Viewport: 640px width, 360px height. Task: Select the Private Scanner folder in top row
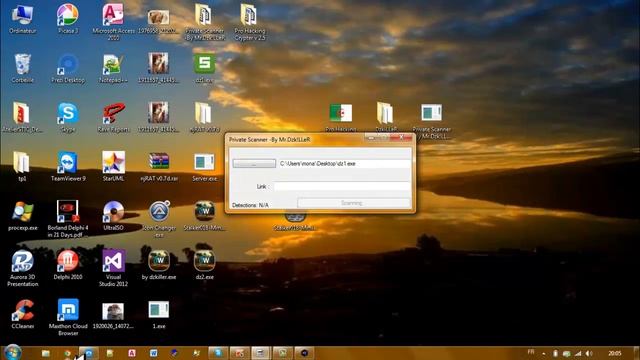(x=204, y=21)
